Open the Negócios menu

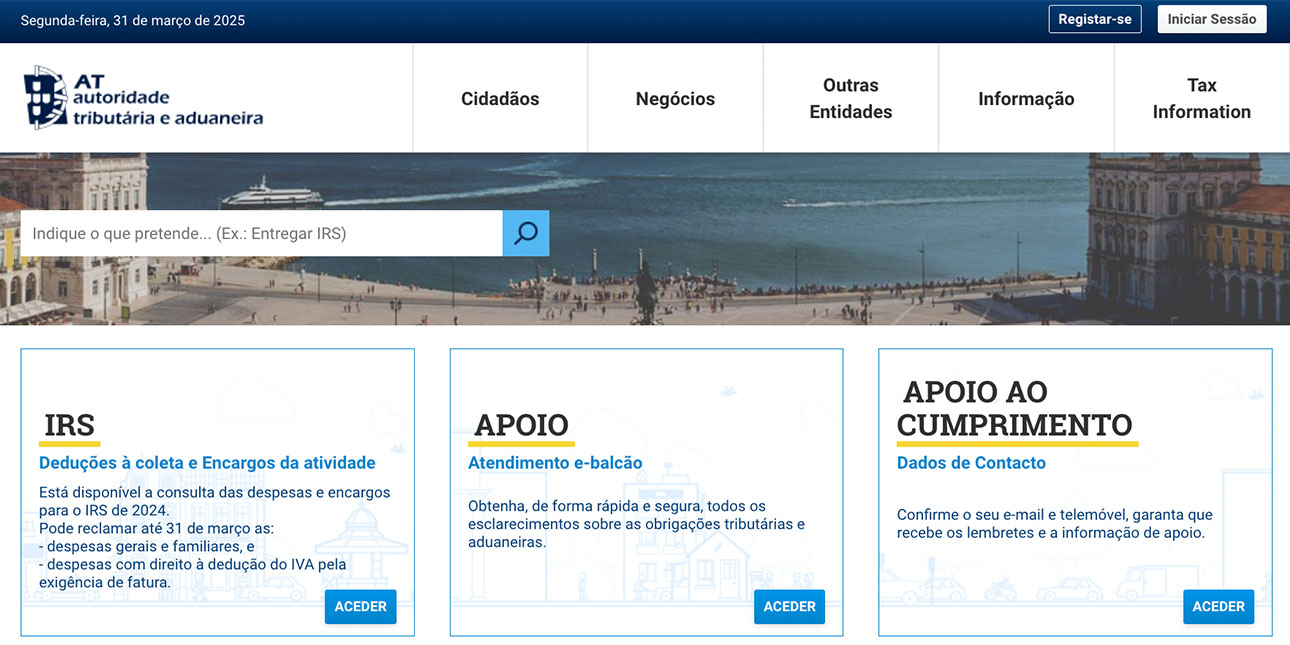[675, 98]
